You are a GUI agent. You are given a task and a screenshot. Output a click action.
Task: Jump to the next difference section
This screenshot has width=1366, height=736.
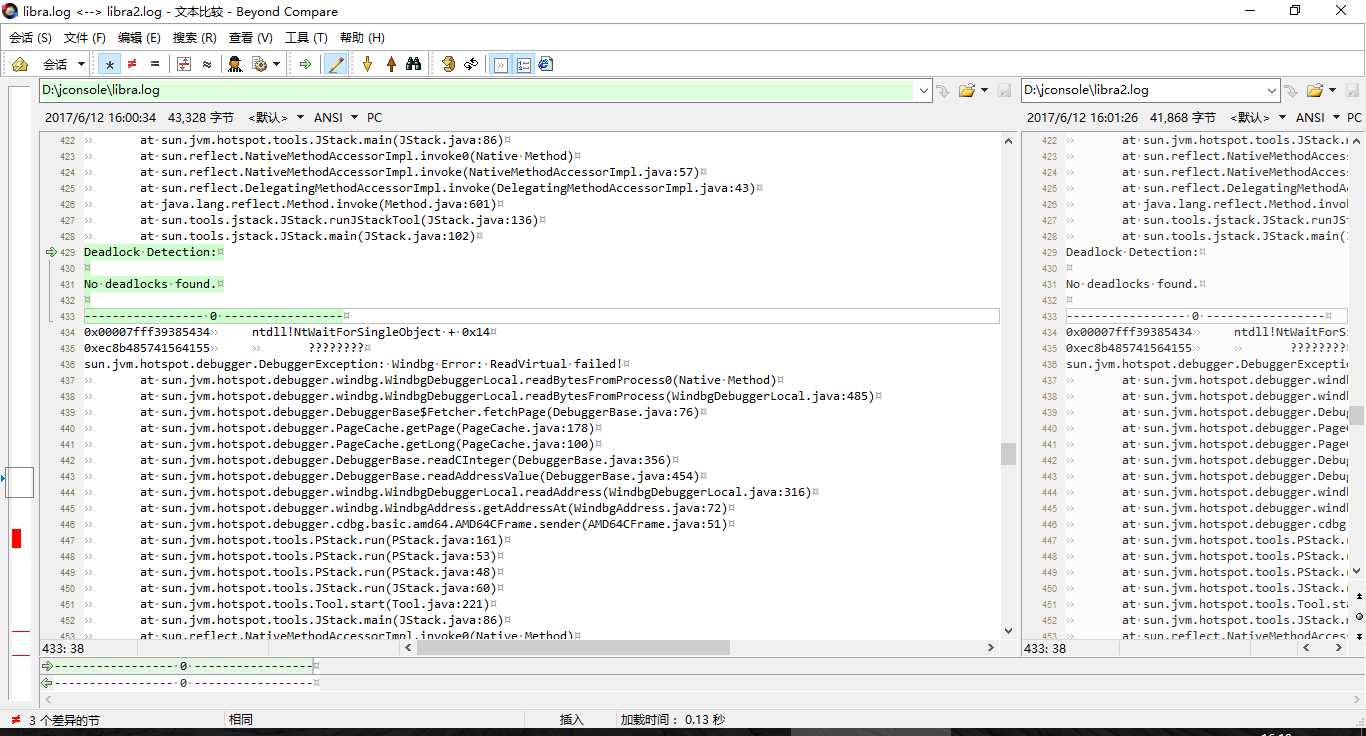point(367,64)
